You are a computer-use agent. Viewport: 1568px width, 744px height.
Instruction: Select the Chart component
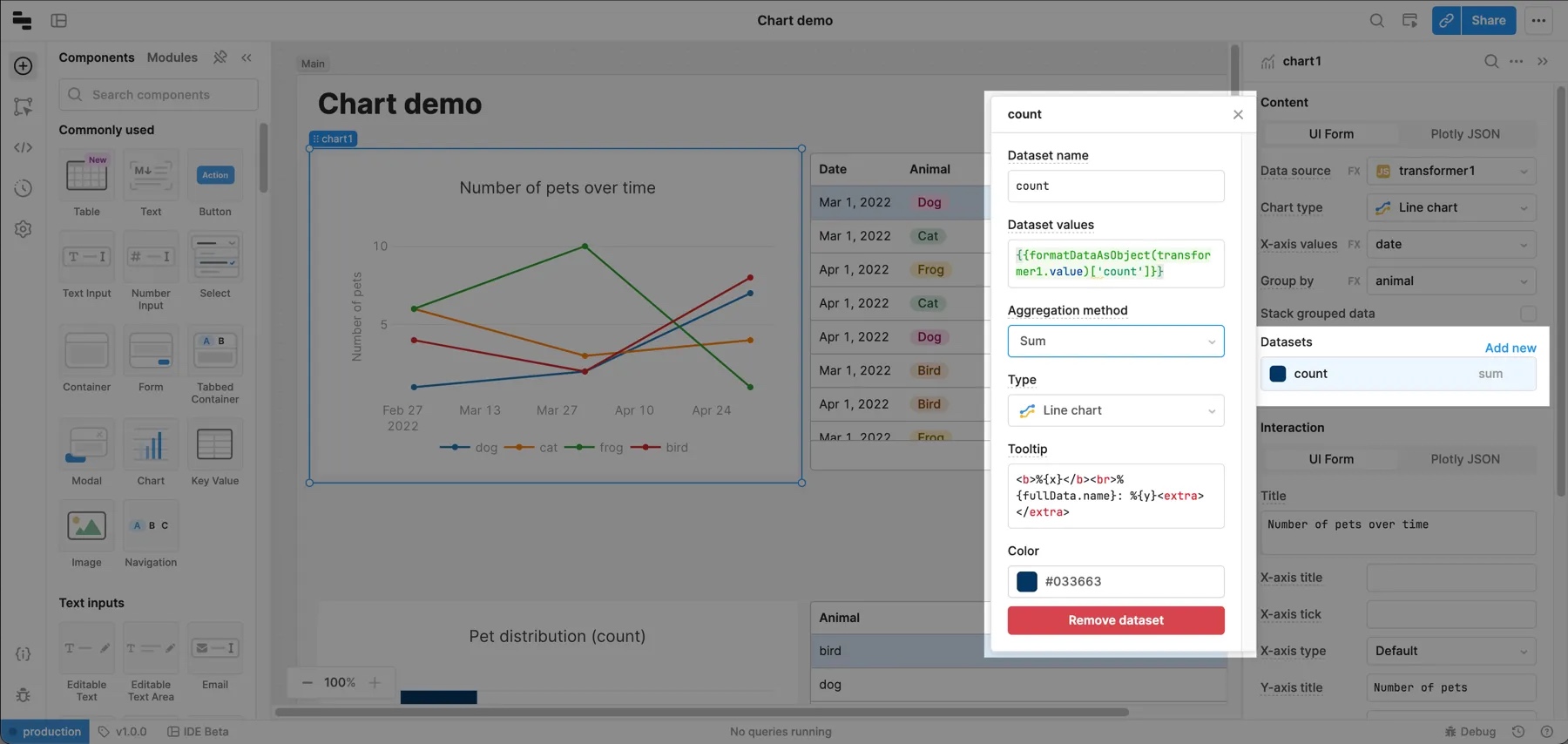click(x=151, y=453)
